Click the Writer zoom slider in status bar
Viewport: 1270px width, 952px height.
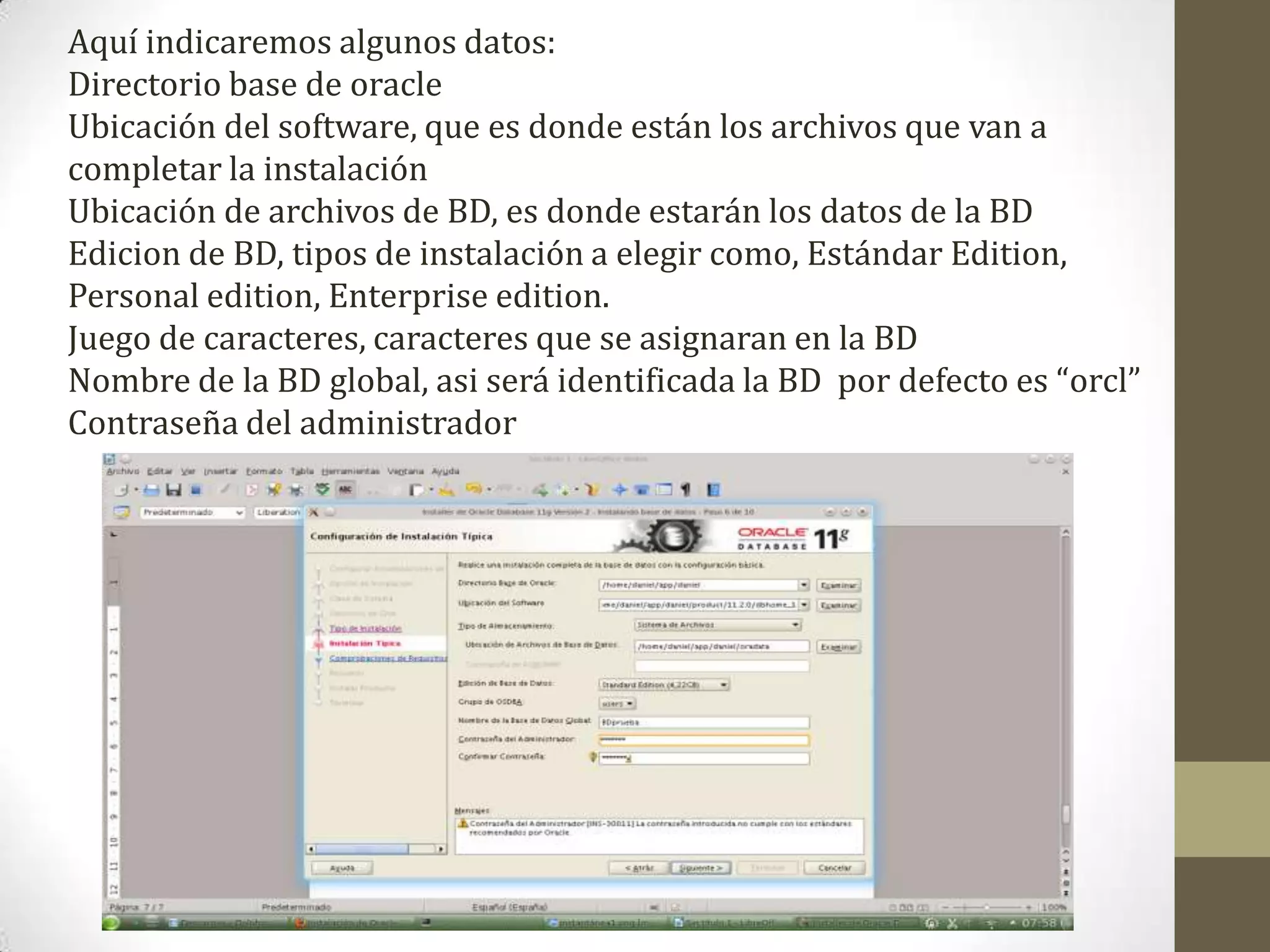tap(987, 908)
